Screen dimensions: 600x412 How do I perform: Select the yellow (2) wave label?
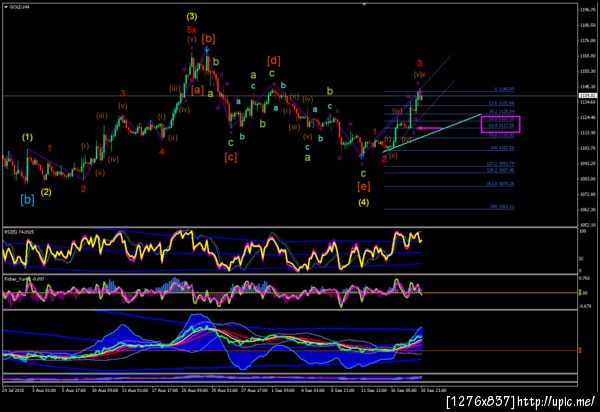pyautogui.click(x=46, y=192)
